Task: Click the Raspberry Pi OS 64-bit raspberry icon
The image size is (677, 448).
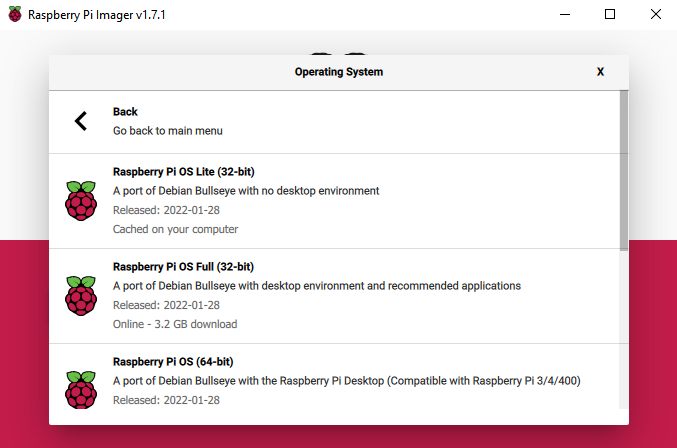Action: tap(81, 389)
